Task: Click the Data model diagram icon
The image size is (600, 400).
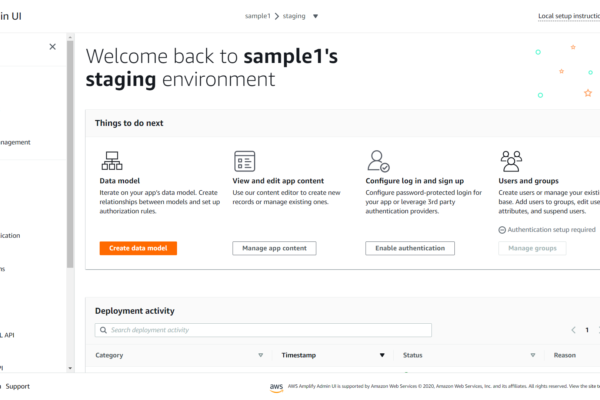Action: pos(111,161)
